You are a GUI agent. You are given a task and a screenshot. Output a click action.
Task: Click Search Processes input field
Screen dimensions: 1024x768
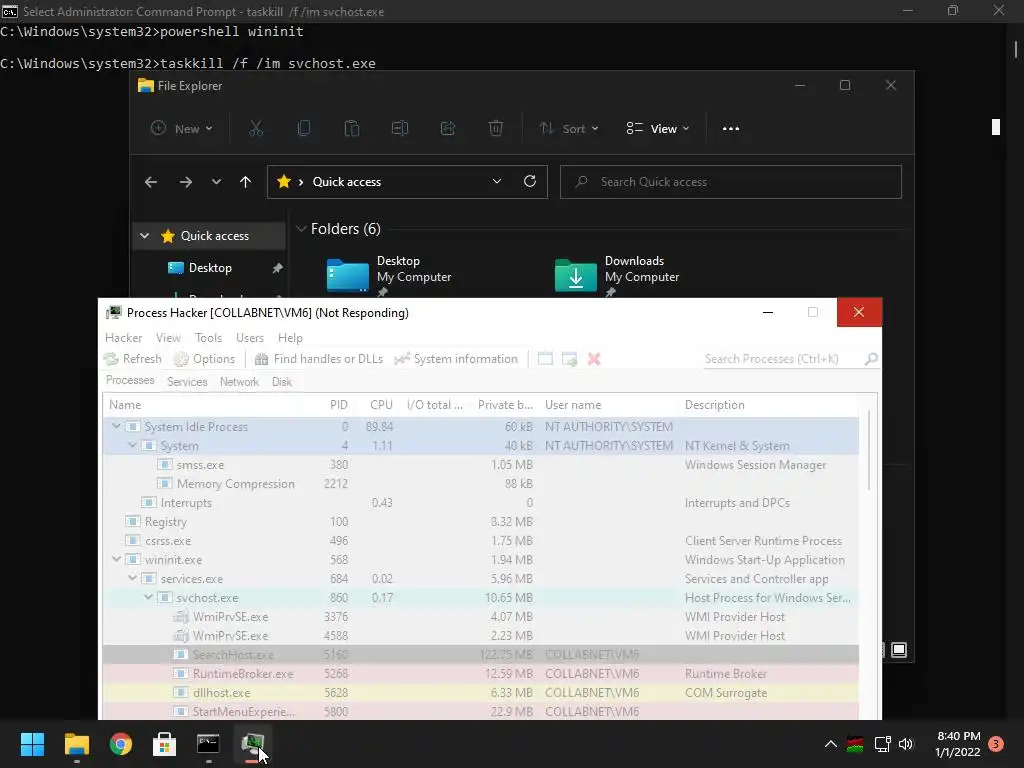pos(784,359)
